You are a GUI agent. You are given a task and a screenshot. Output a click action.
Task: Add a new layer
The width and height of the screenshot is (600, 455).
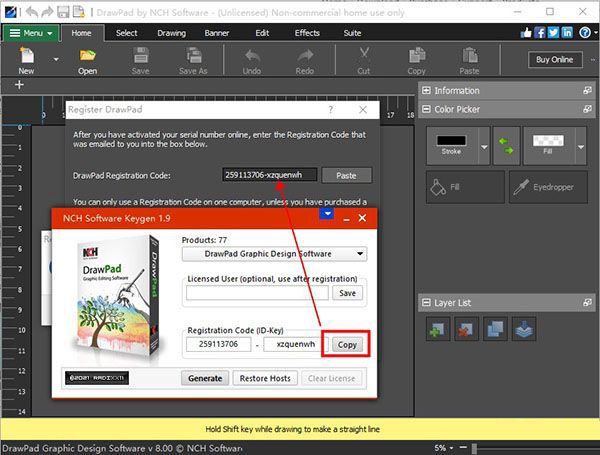click(x=437, y=329)
